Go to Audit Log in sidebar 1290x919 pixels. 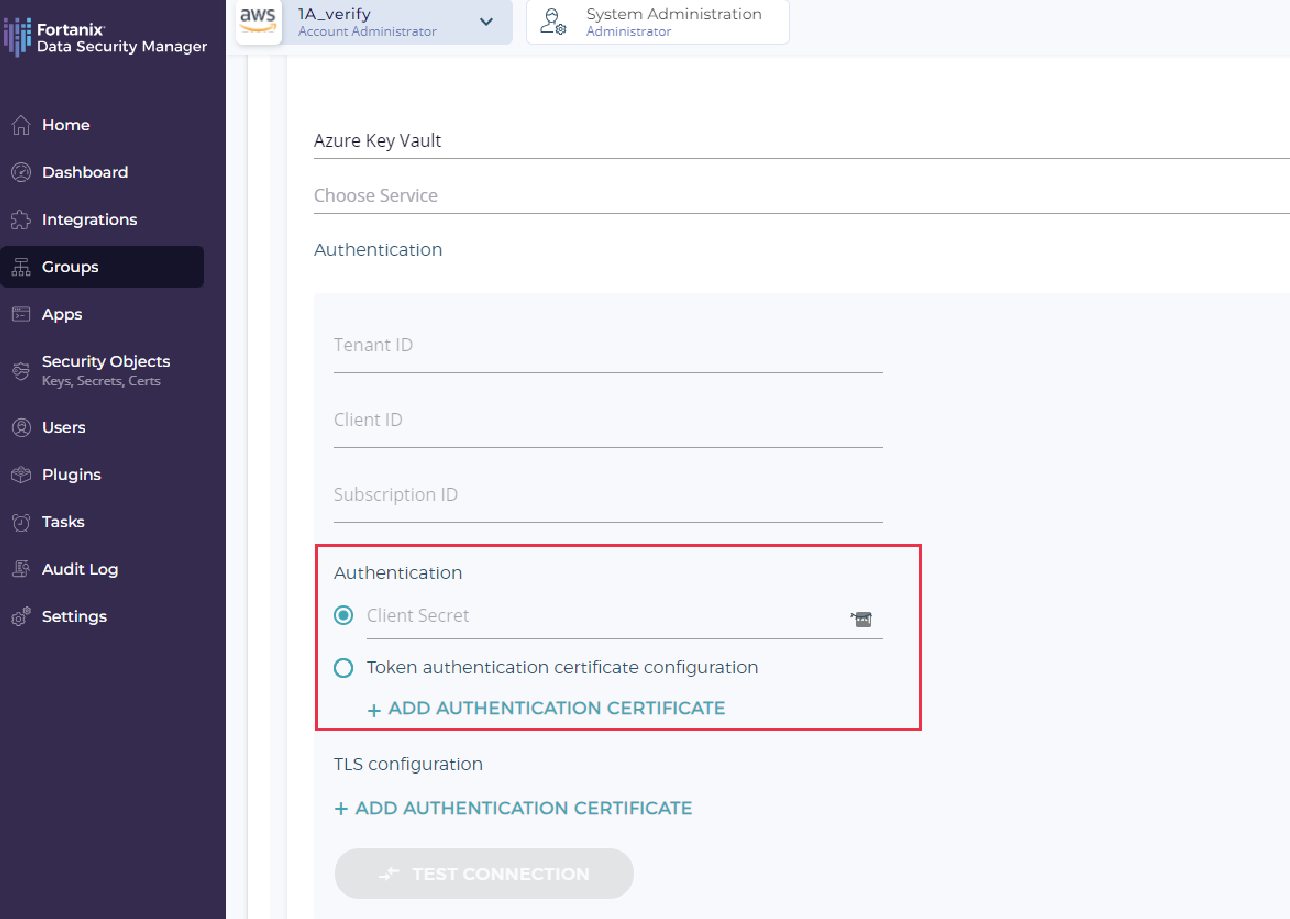coord(80,569)
